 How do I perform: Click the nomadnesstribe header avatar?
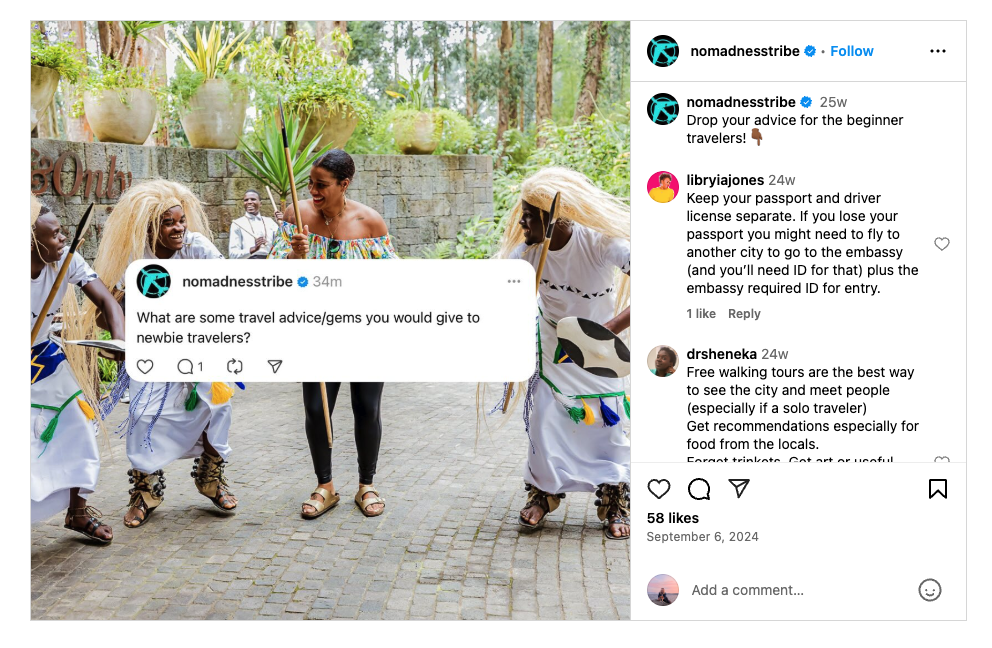tap(663, 51)
